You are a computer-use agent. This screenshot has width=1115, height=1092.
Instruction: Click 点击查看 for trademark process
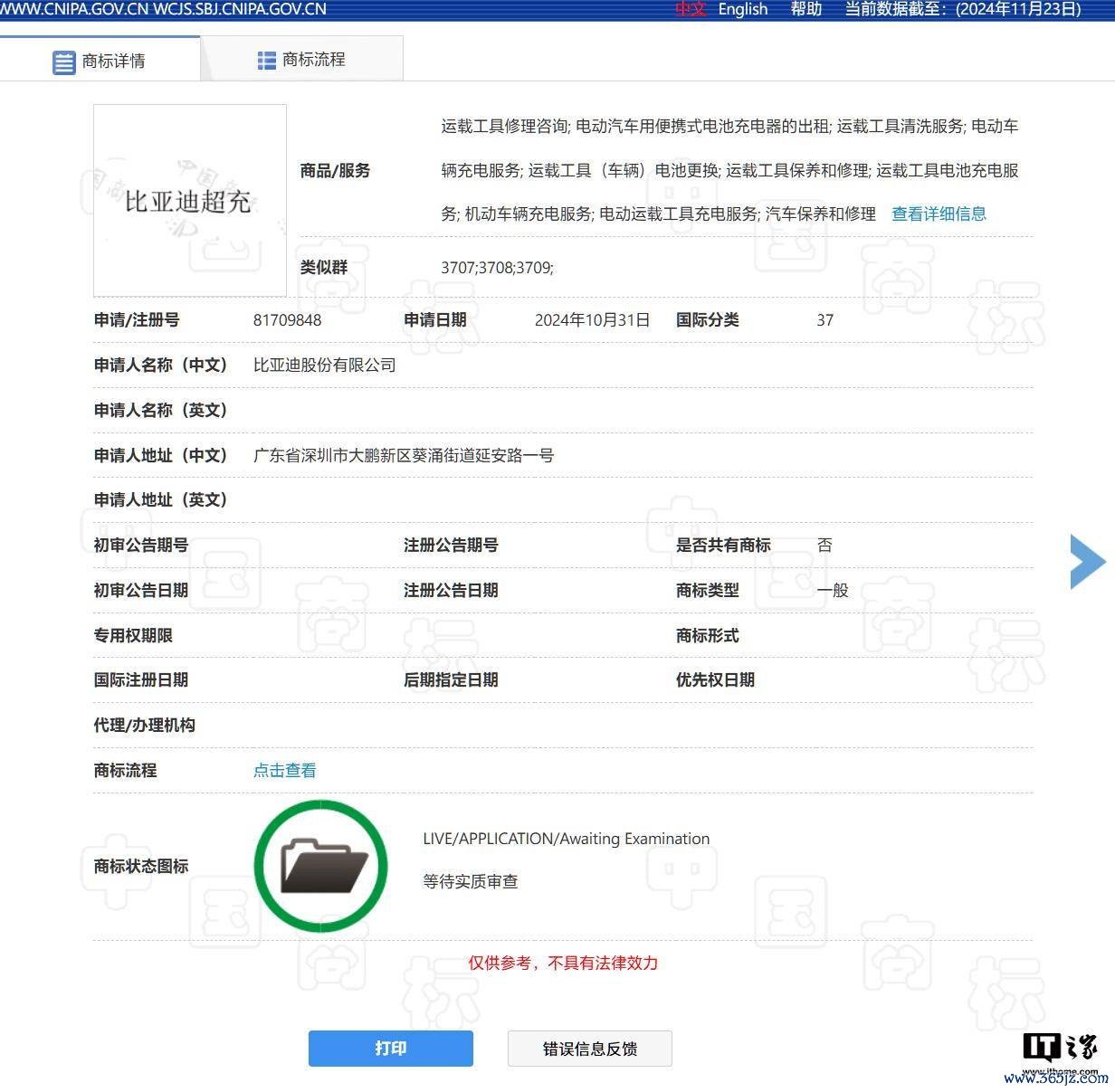(x=284, y=771)
